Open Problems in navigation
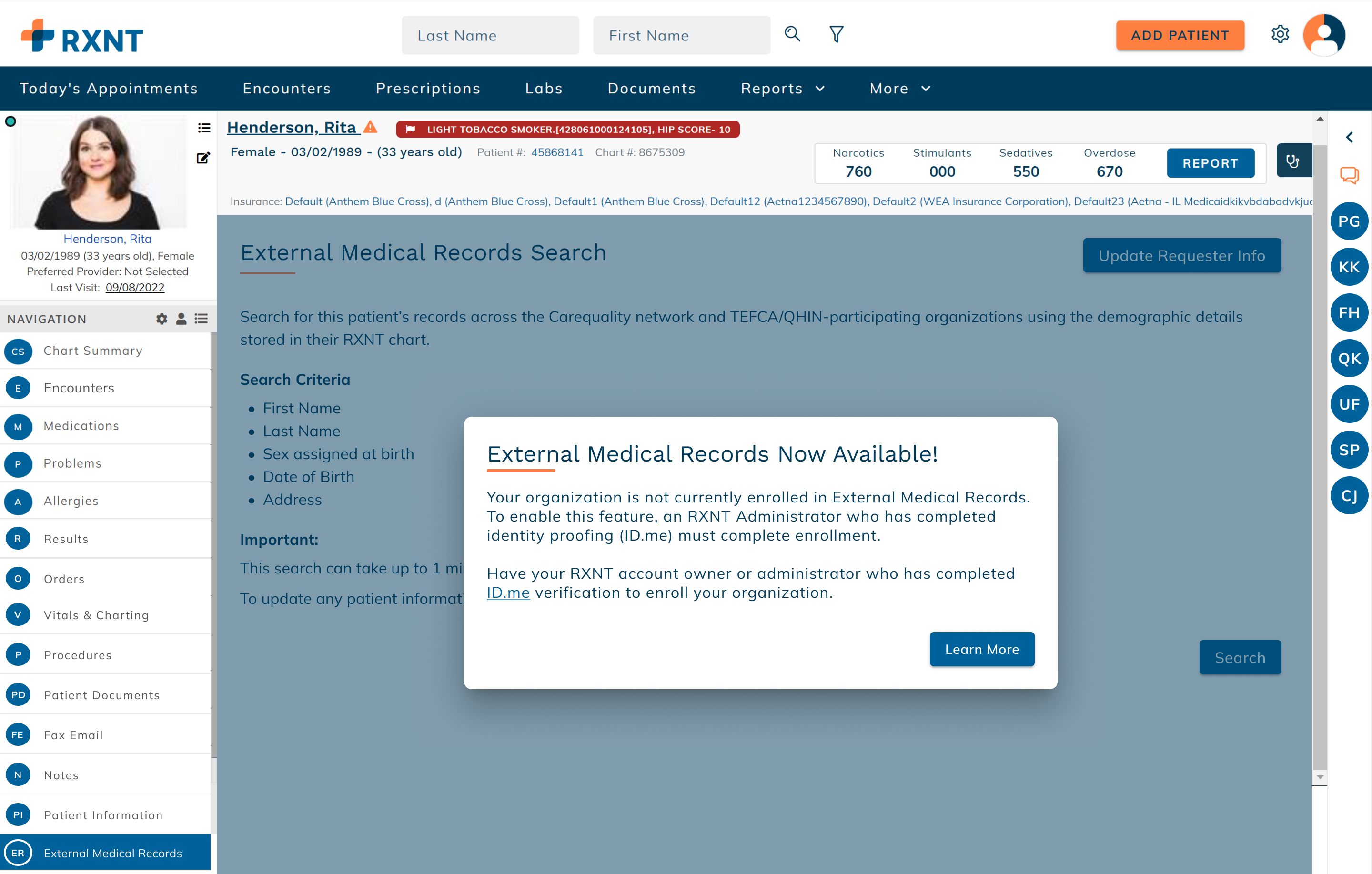This screenshot has height=874, width=1372. pos(105,463)
